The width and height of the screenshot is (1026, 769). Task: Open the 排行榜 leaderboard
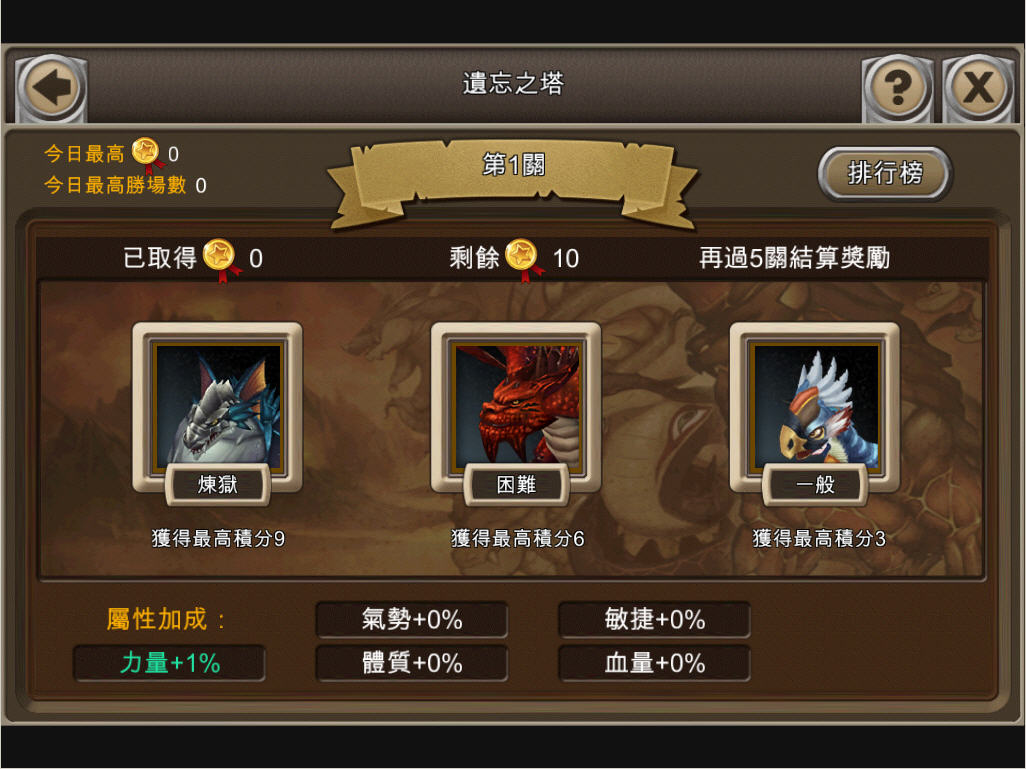885,173
